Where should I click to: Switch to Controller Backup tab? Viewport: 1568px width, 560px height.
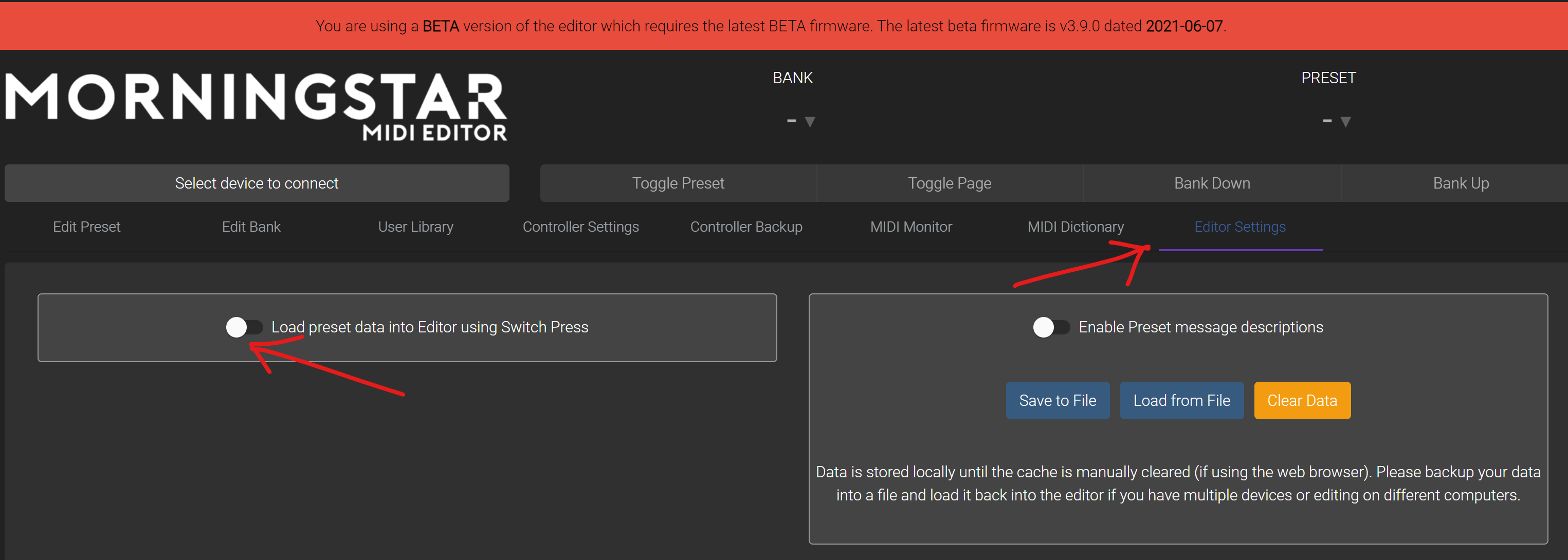pyautogui.click(x=745, y=227)
